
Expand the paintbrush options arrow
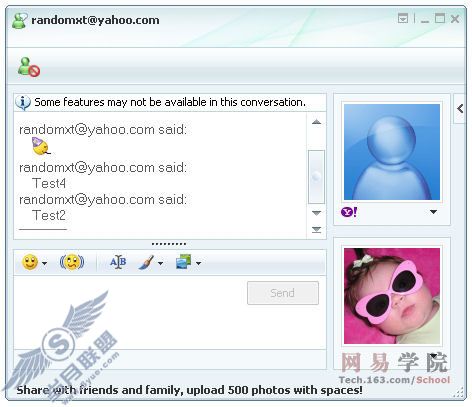coord(161,263)
